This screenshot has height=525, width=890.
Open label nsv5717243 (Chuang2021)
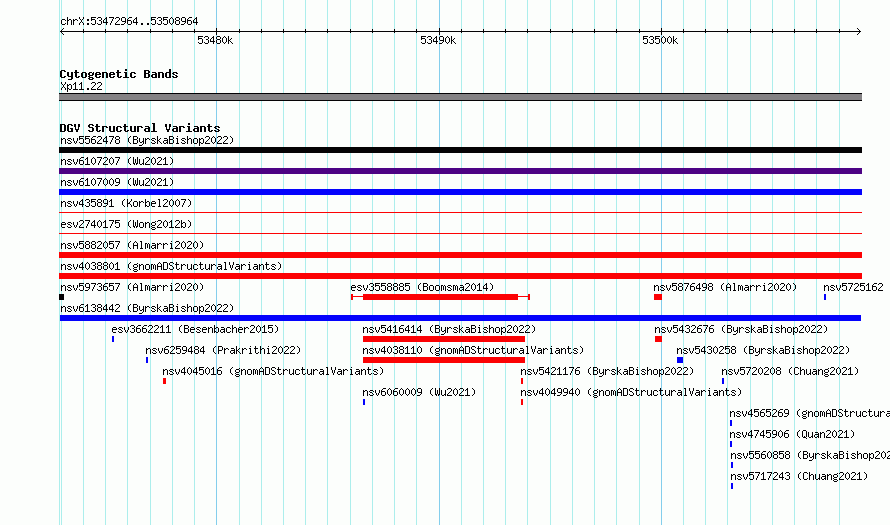[799, 476]
